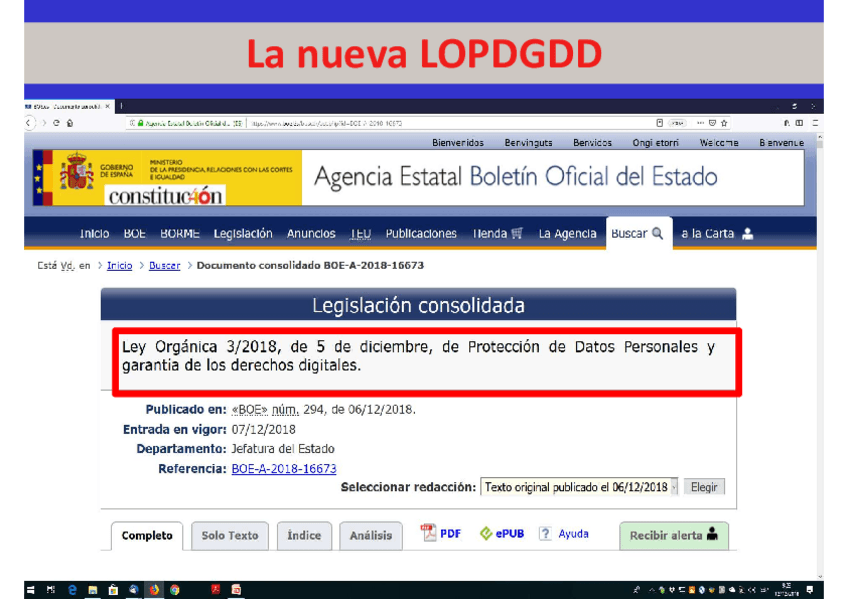Click the browser home icon
Image resolution: width=848 pixels, height=599 pixels.
click(70, 123)
